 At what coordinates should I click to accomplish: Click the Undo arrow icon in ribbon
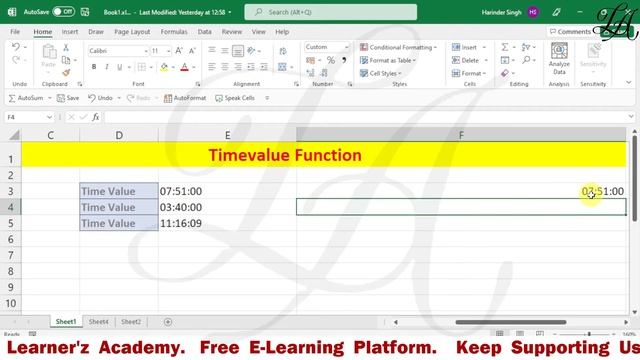coord(16,47)
